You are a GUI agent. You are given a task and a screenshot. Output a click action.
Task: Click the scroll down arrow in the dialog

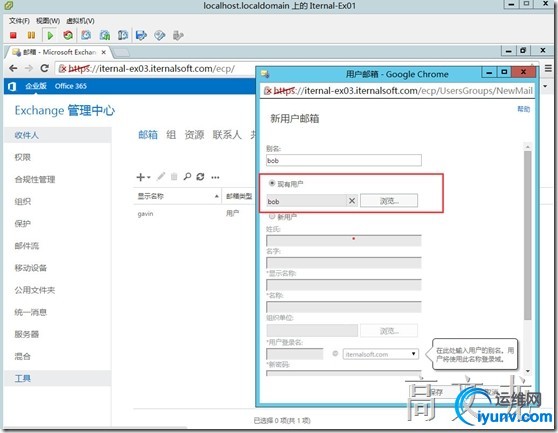pyautogui.click(x=528, y=371)
